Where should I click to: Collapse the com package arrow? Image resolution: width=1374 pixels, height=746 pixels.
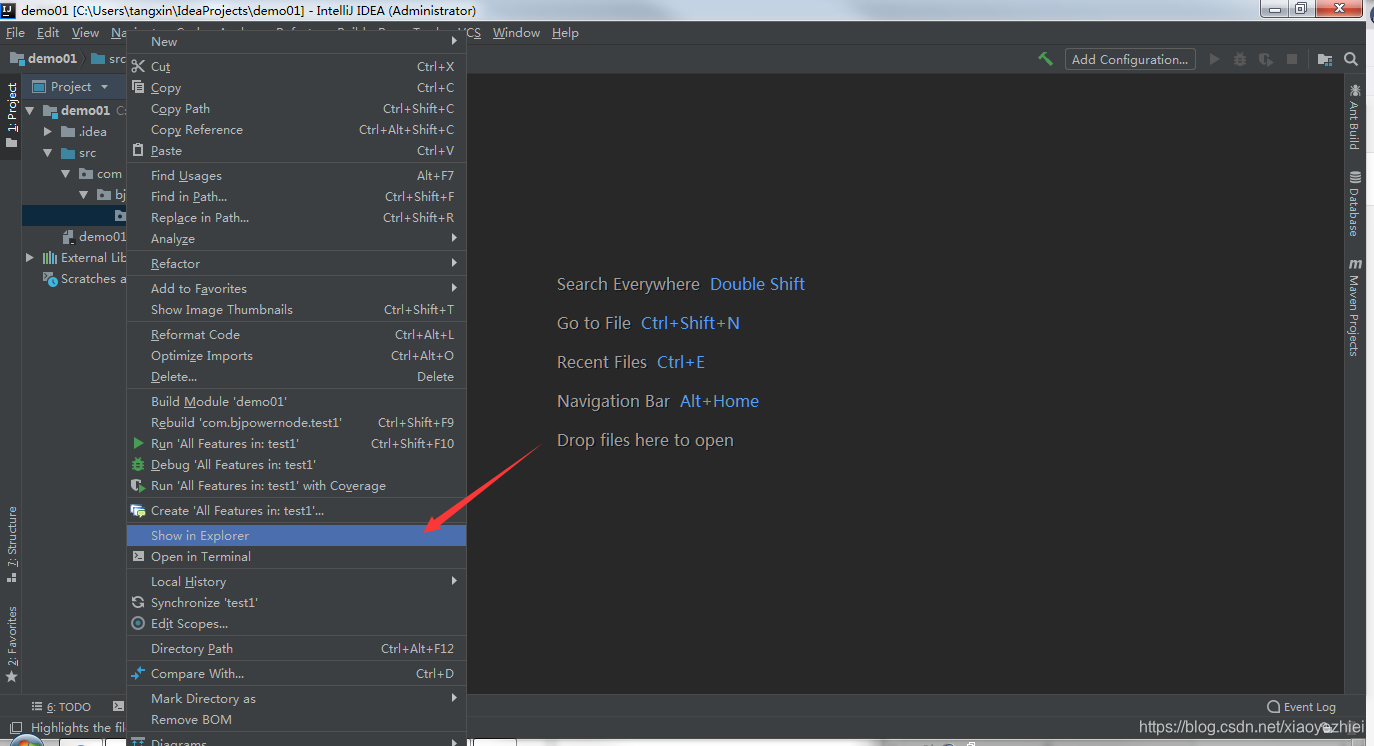click(66, 174)
